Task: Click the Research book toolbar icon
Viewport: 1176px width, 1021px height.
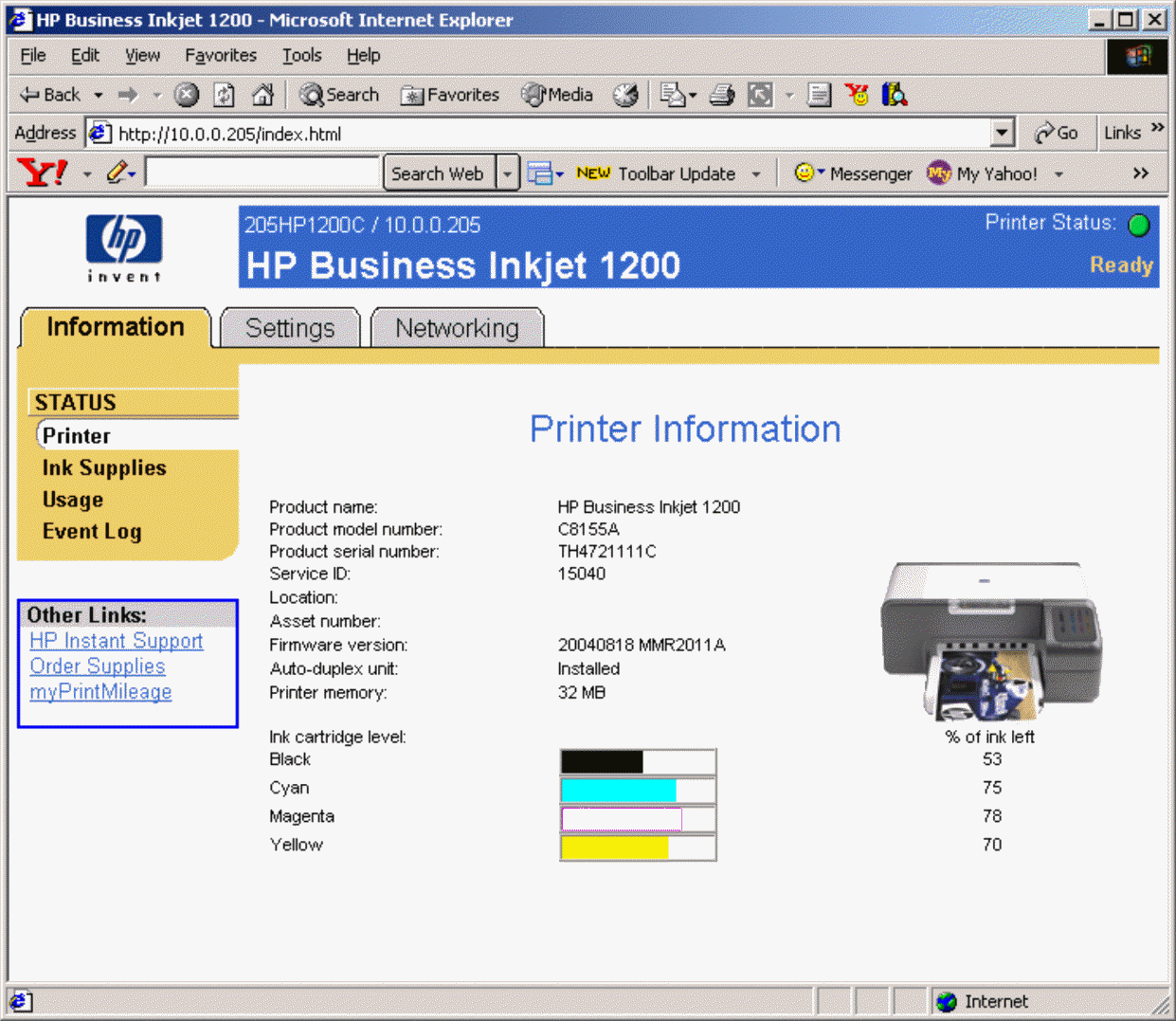Action: click(x=895, y=95)
